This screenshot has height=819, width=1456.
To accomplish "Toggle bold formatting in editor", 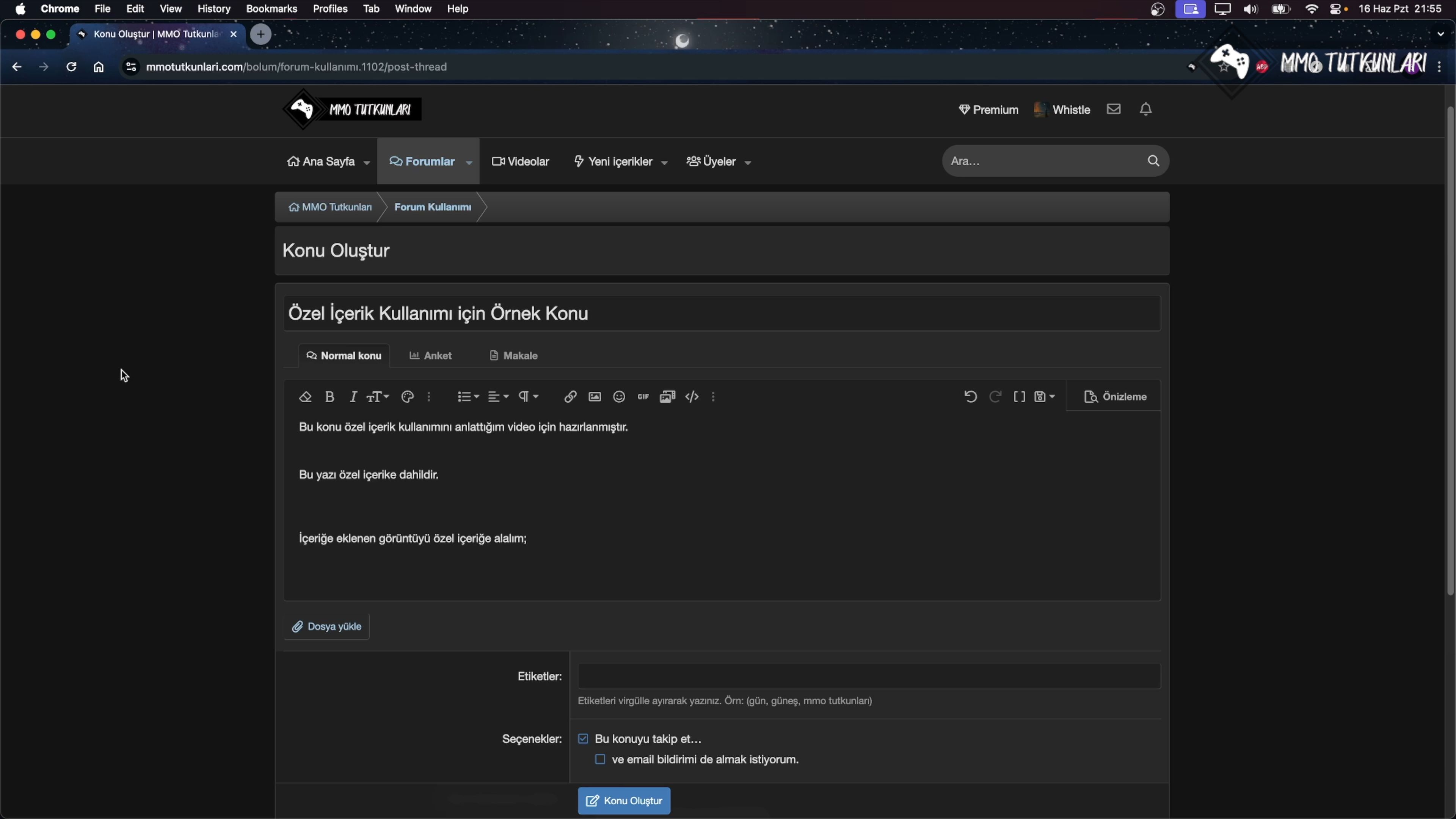I will tap(330, 397).
